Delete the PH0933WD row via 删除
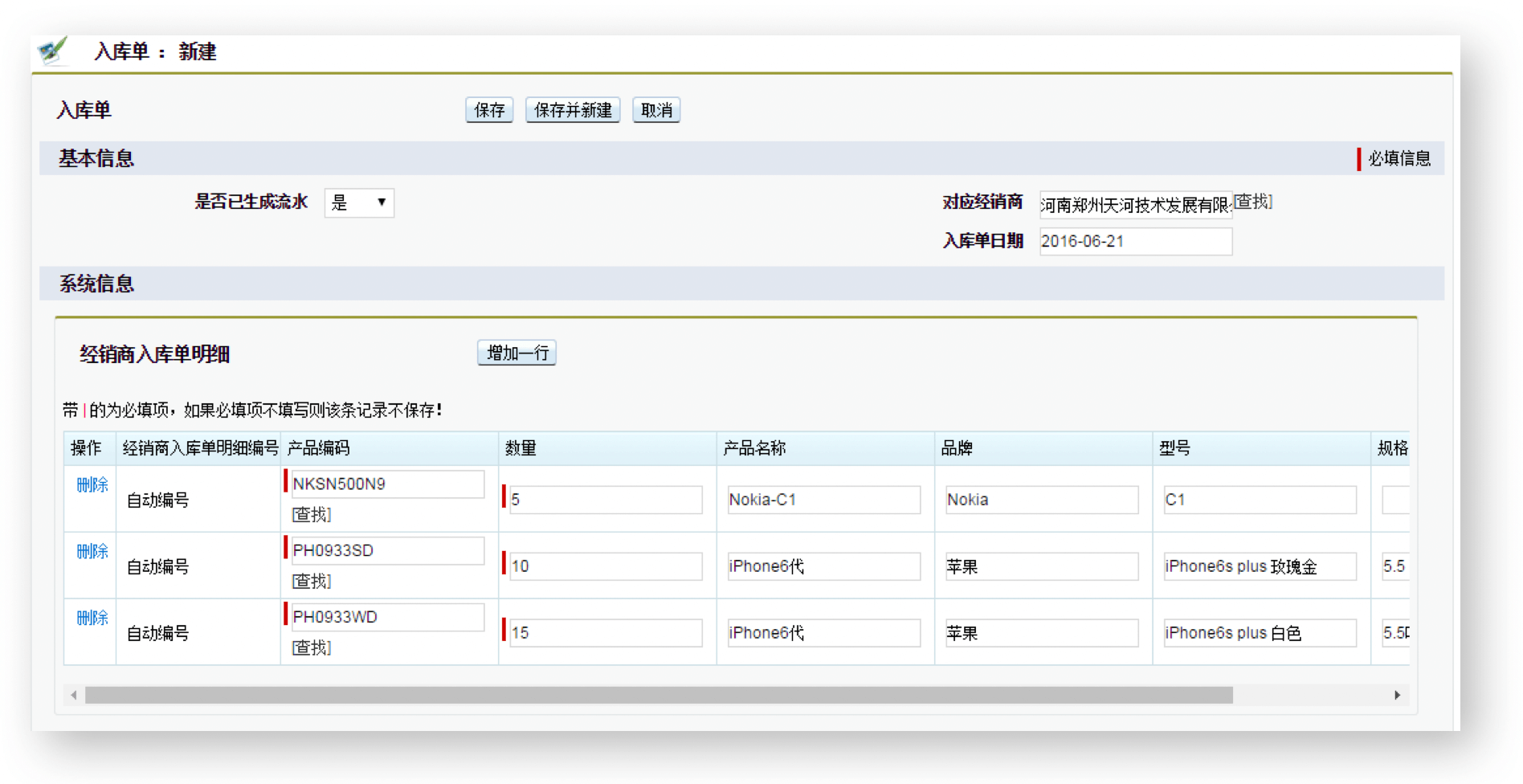 tap(92, 618)
